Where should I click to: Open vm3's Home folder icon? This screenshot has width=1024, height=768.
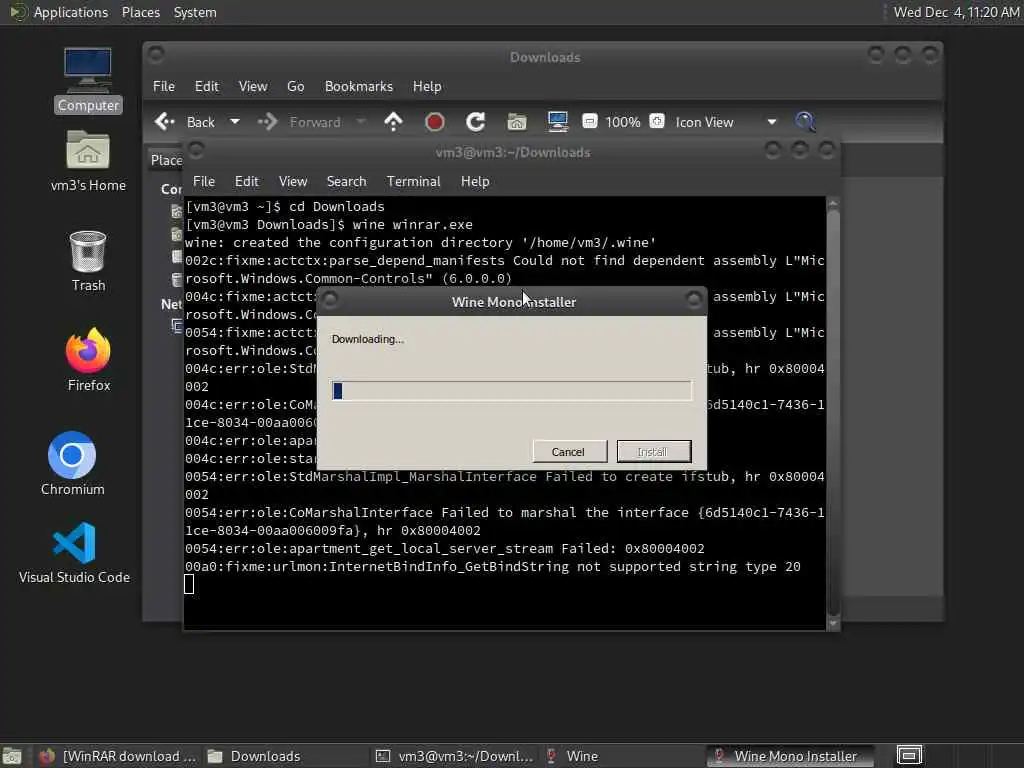[88, 161]
